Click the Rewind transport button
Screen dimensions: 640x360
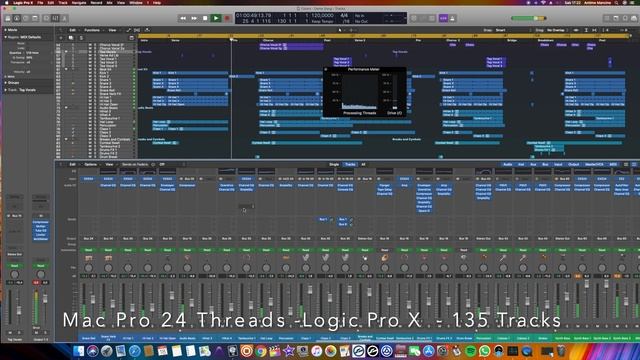pos(183,18)
